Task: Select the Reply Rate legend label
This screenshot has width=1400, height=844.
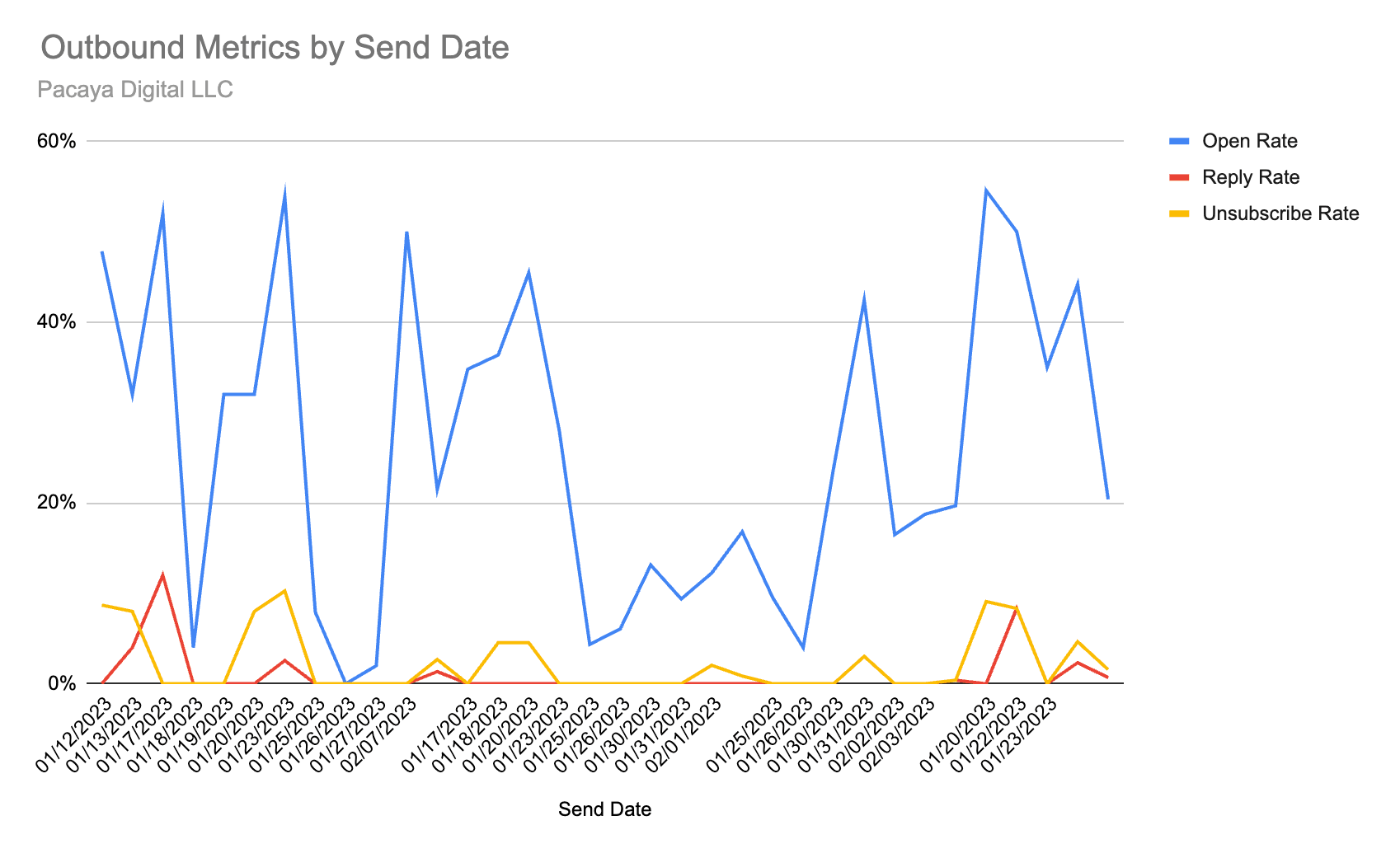Action: (1250, 178)
